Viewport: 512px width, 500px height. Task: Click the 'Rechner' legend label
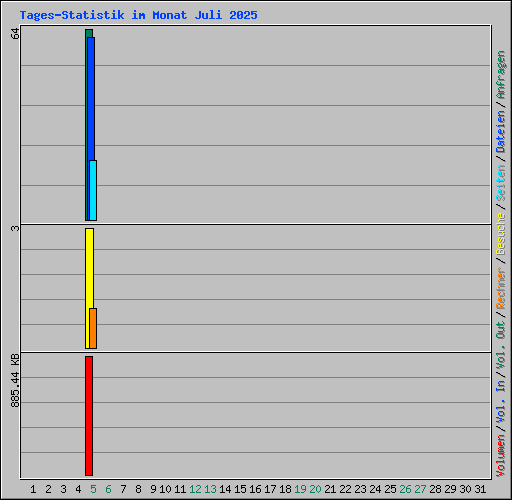(x=501, y=288)
